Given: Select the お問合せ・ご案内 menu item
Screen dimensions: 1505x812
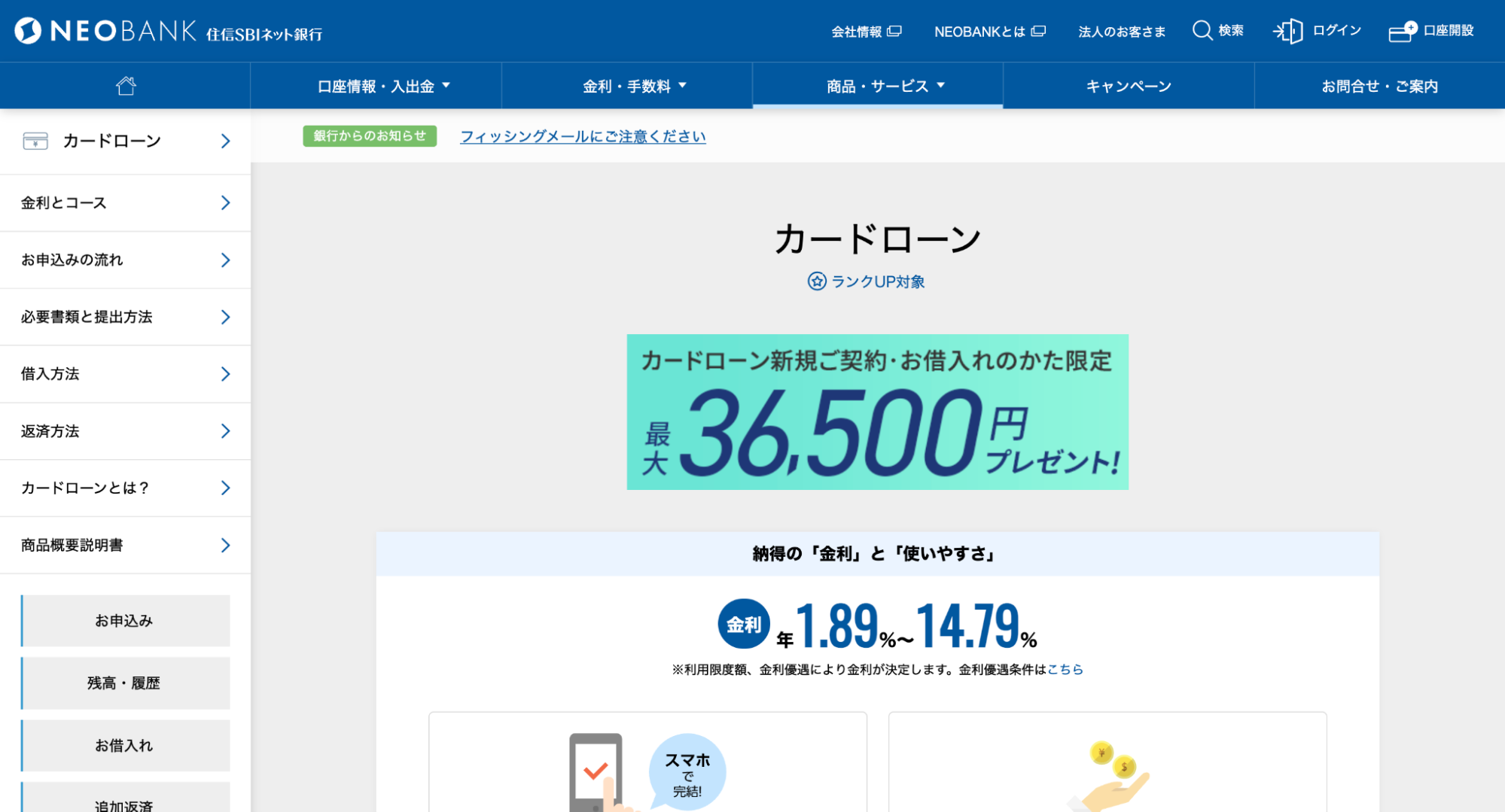Looking at the screenshot, I should point(1379,86).
